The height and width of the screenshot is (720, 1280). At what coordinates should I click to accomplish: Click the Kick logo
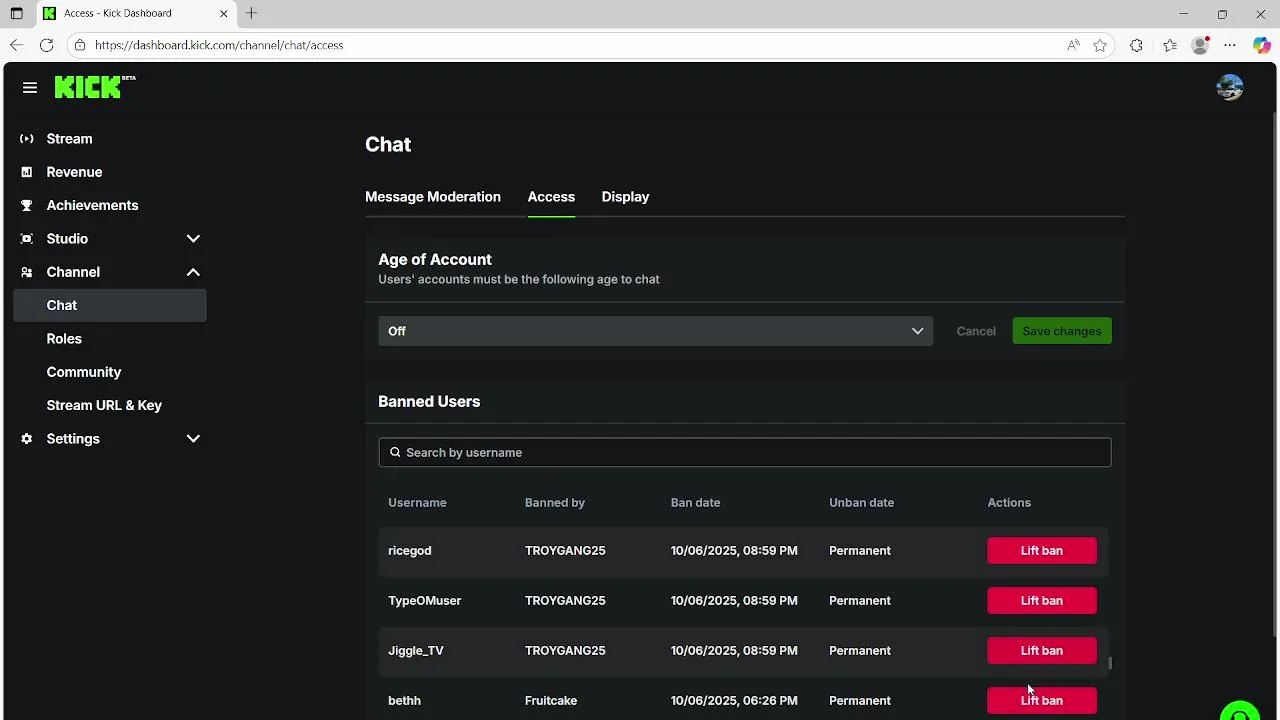click(89, 88)
